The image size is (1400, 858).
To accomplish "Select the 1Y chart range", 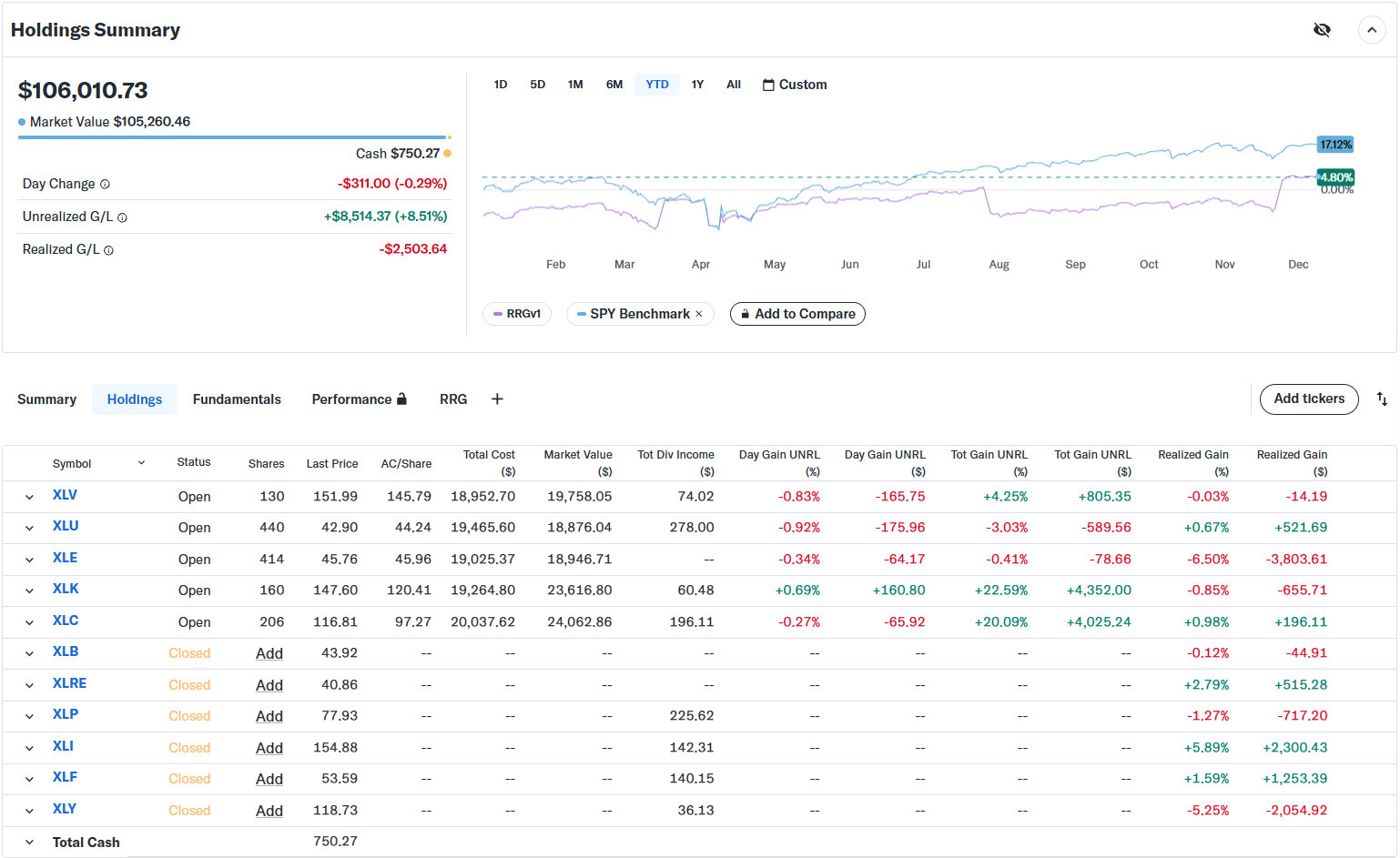I will coord(697,85).
